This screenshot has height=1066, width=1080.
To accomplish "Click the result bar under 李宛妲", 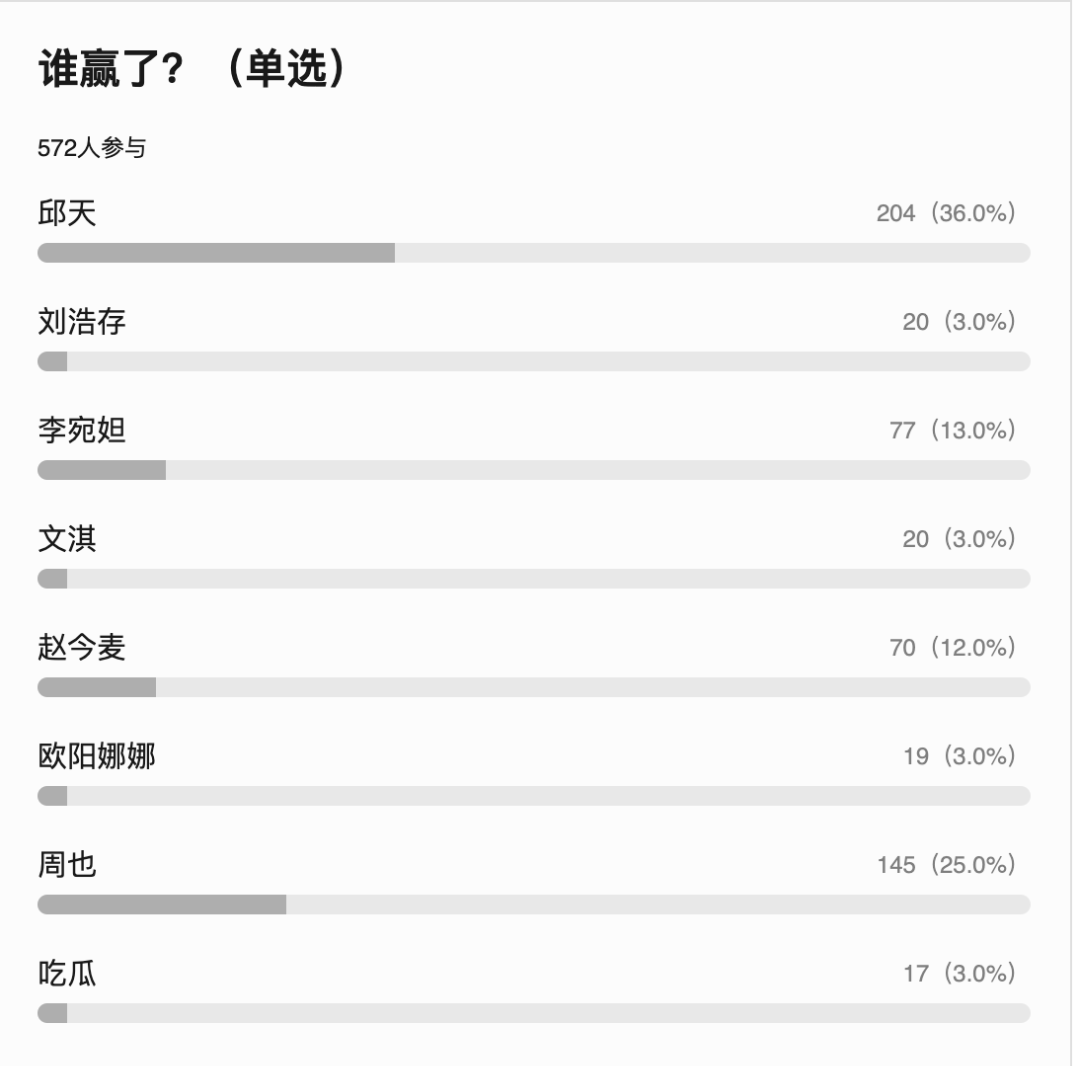I will pos(102,470).
